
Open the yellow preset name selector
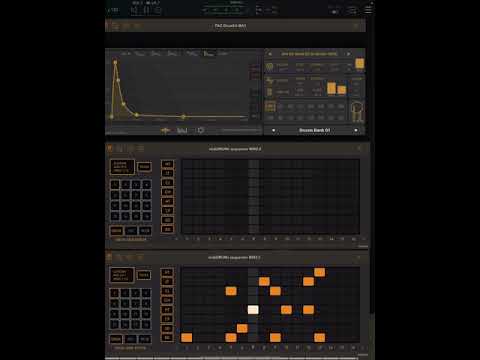click(309, 54)
